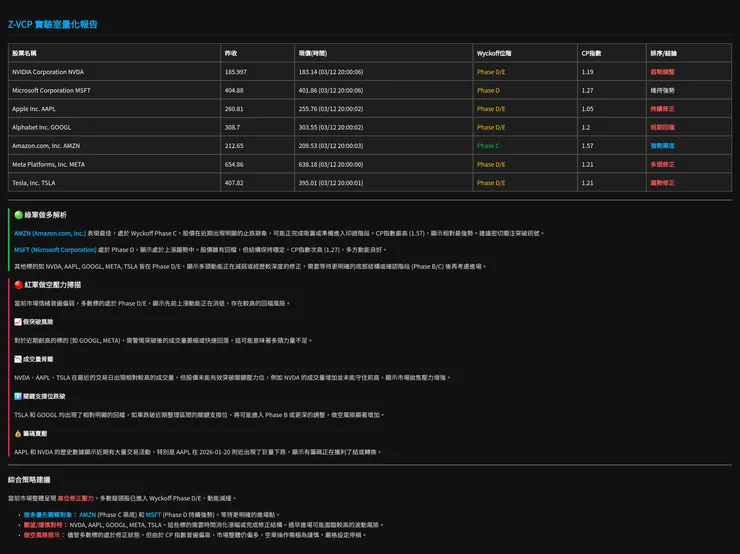Click the CP index value 1.57

[587, 145]
